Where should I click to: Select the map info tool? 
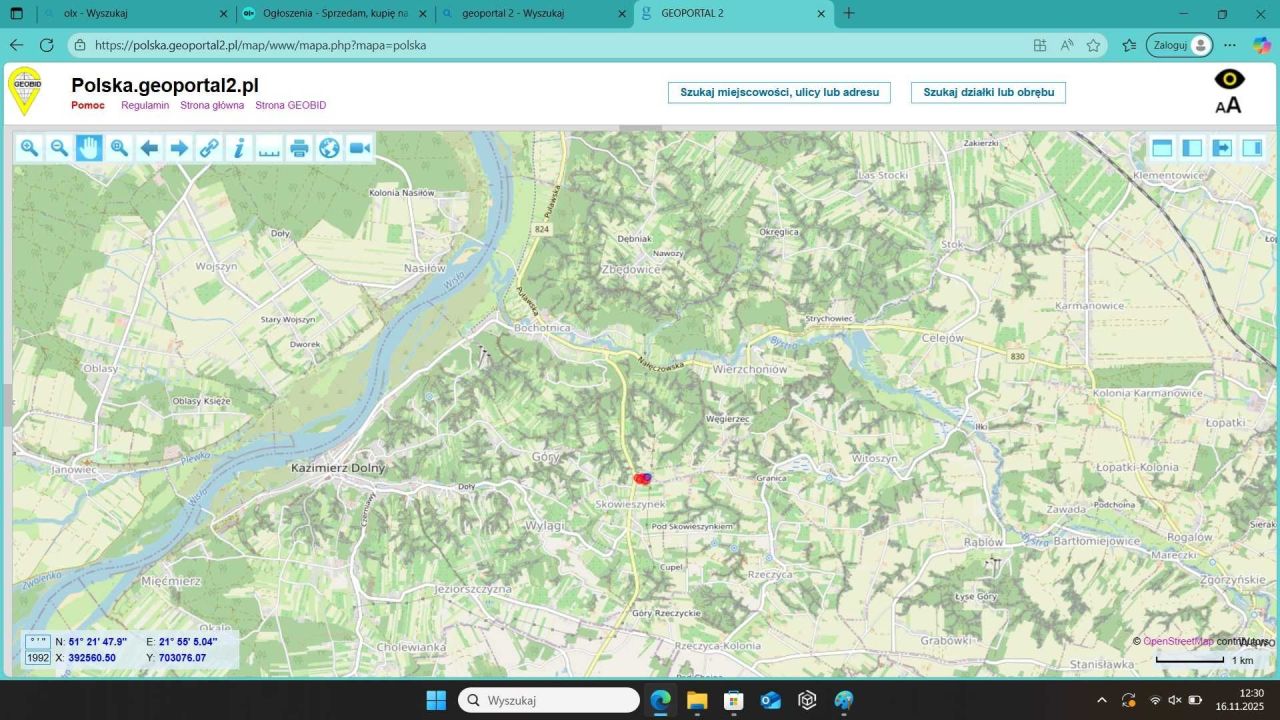click(x=239, y=148)
